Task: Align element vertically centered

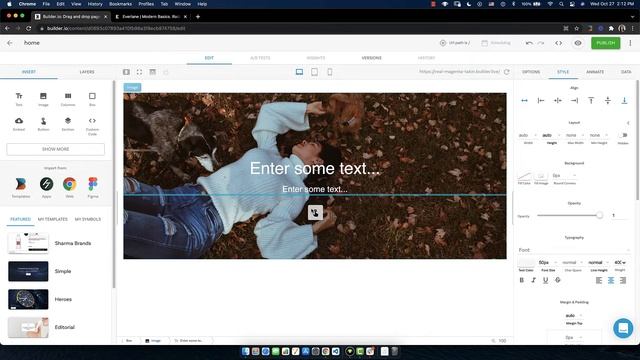Action: point(608,100)
